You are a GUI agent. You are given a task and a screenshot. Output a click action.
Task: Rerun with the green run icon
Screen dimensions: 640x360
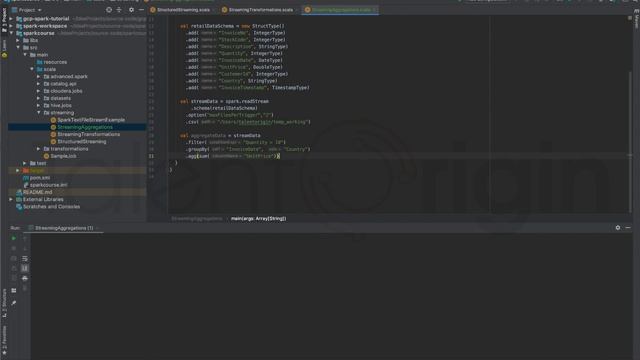point(13,238)
